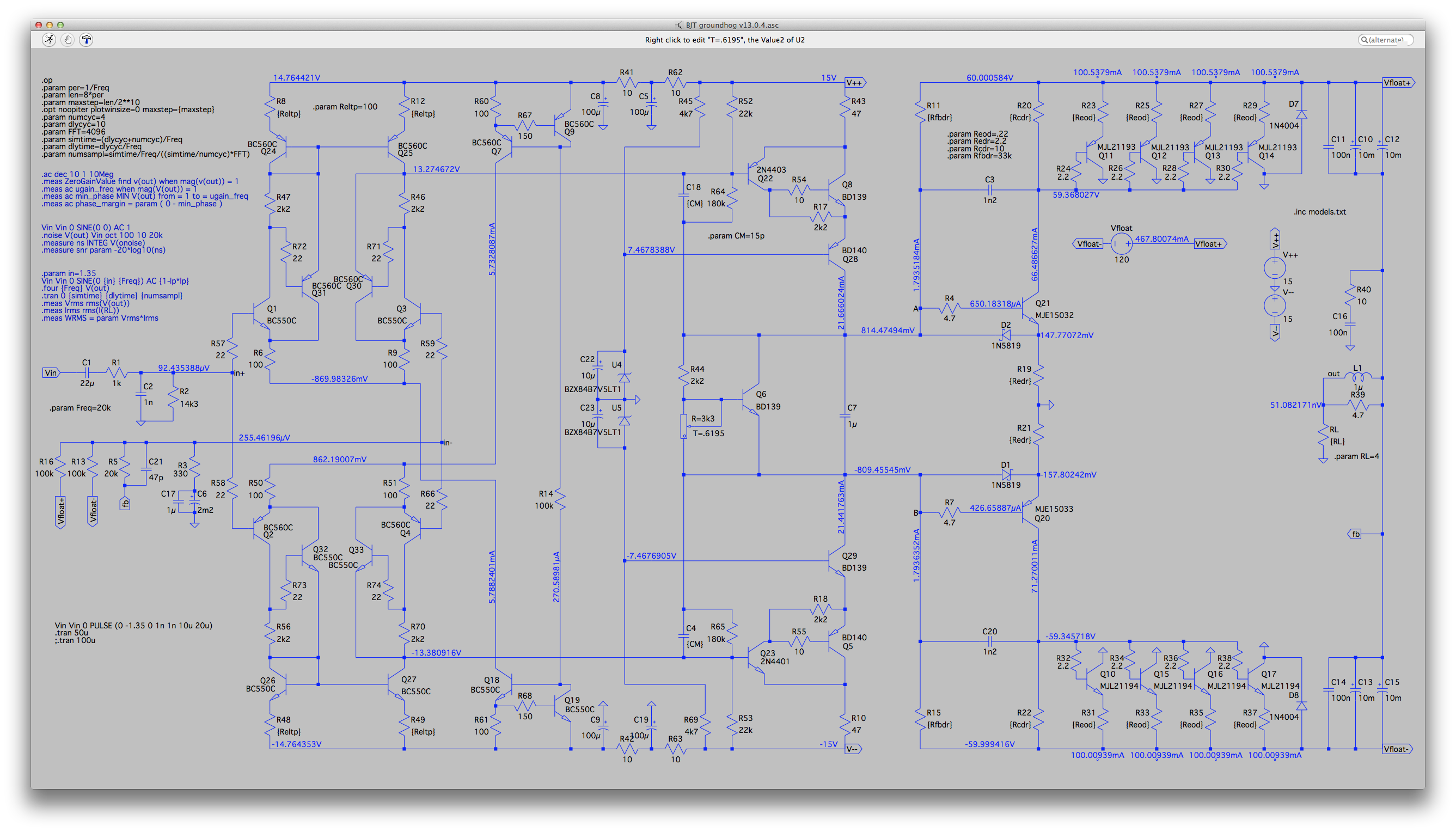Select the Q20 MJE15033 transistor symbol

tap(1030, 512)
